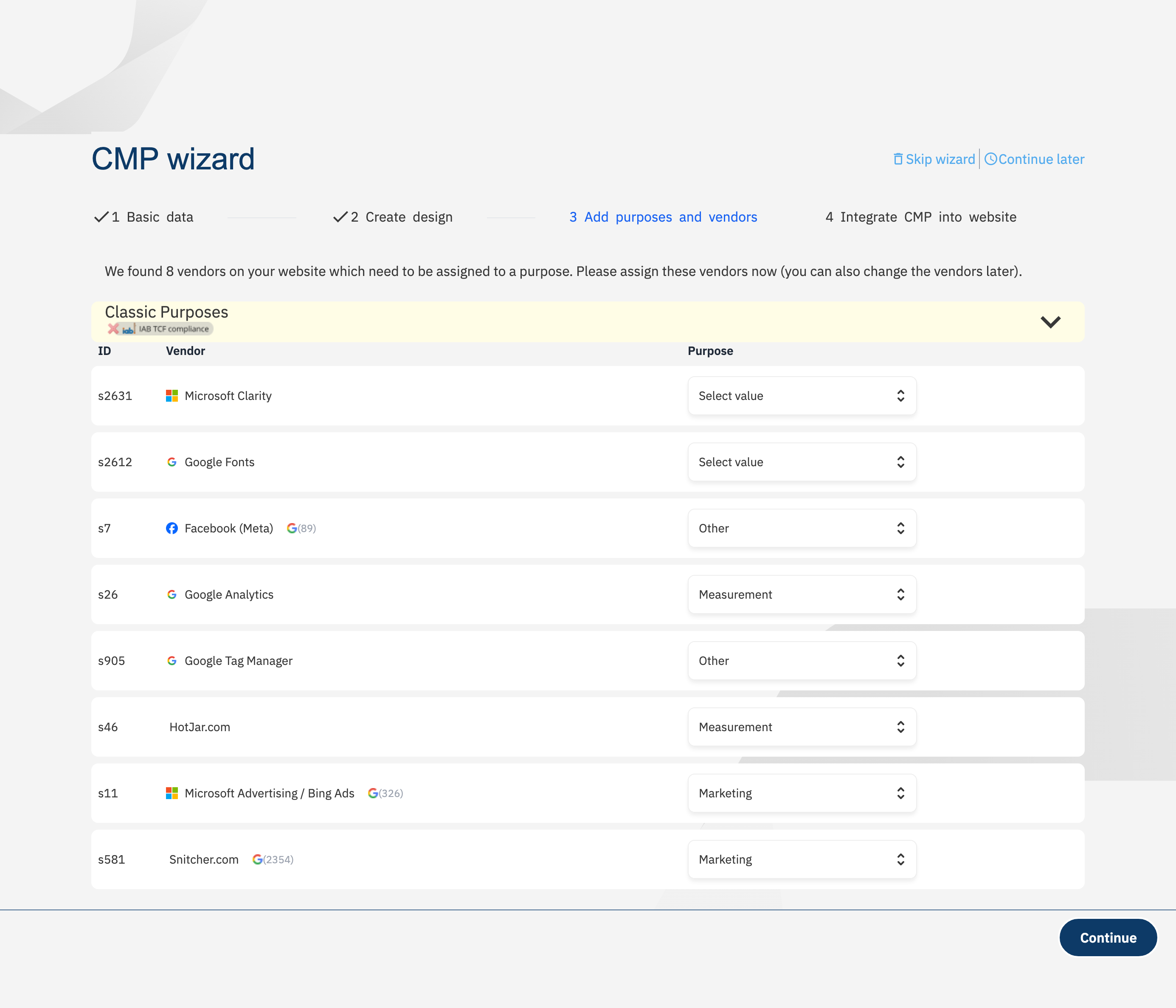The width and height of the screenshot is (1176, 1008).
Task: Click the Continue button
Action: [1108, 937]
